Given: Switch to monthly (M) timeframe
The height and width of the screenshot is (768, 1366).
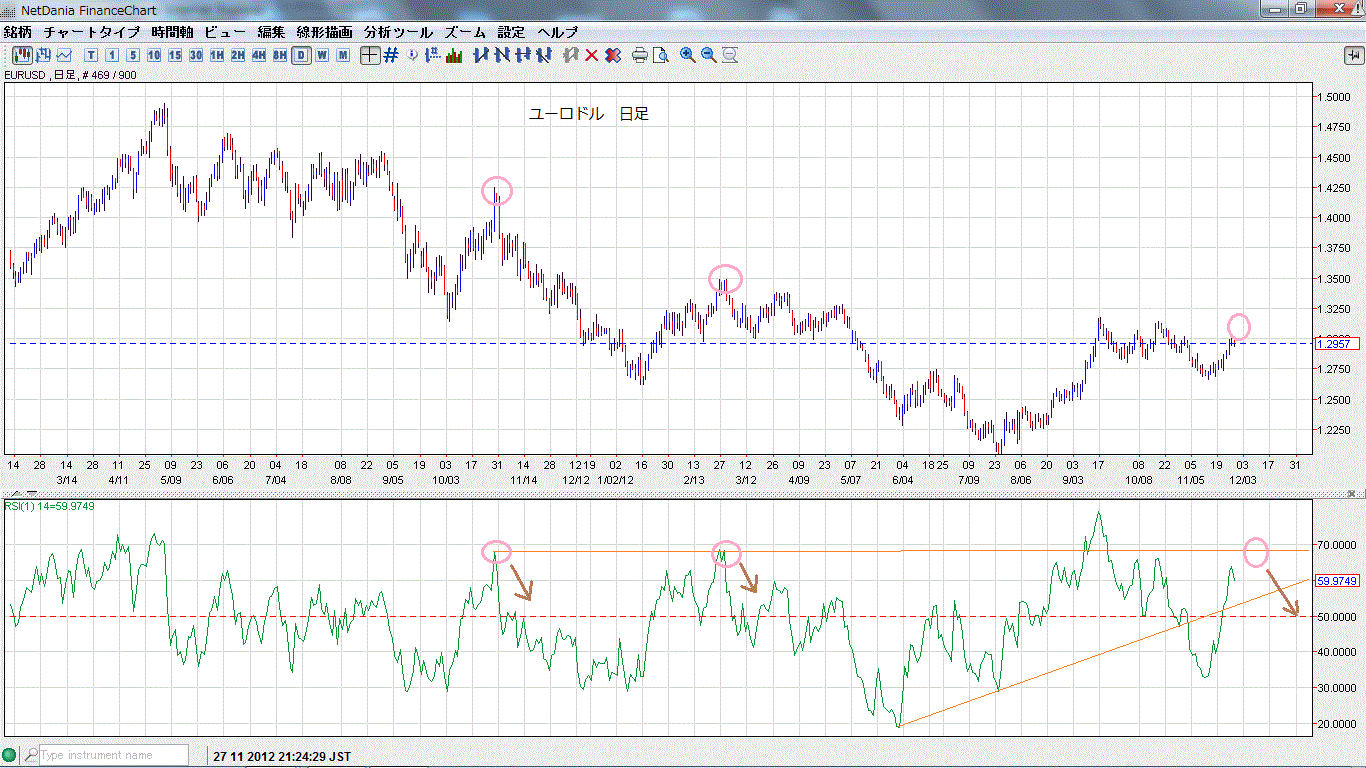Looking at the screenshot, I should click(x=343, y=55).
